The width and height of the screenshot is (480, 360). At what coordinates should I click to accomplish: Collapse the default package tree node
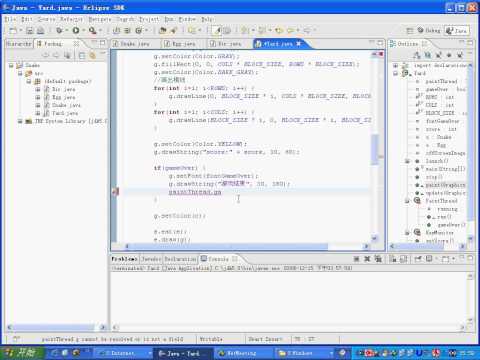tap(29, 81)
